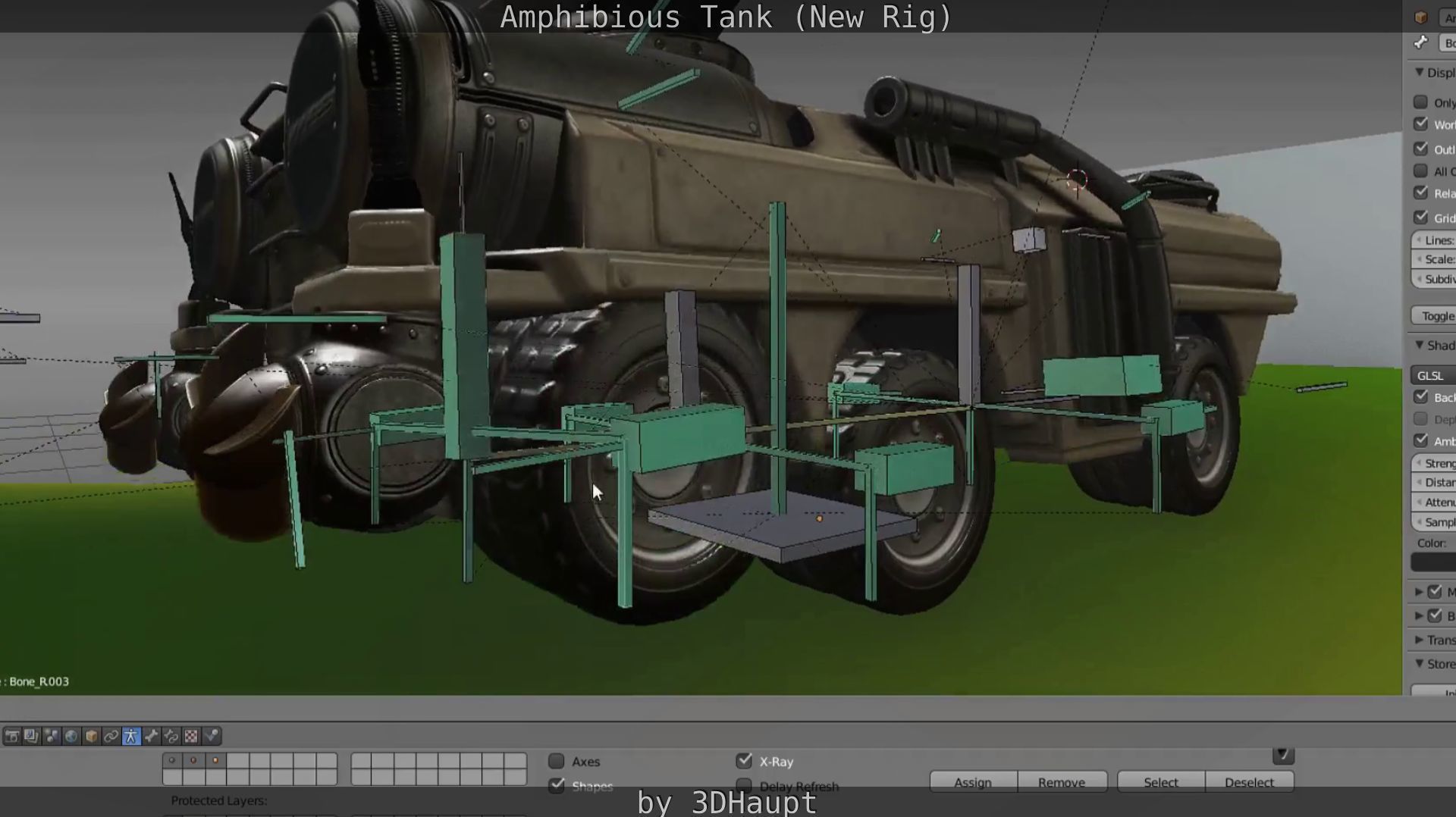Adjust the Lines grid field
The image size is (1456, 817).
1433,240
